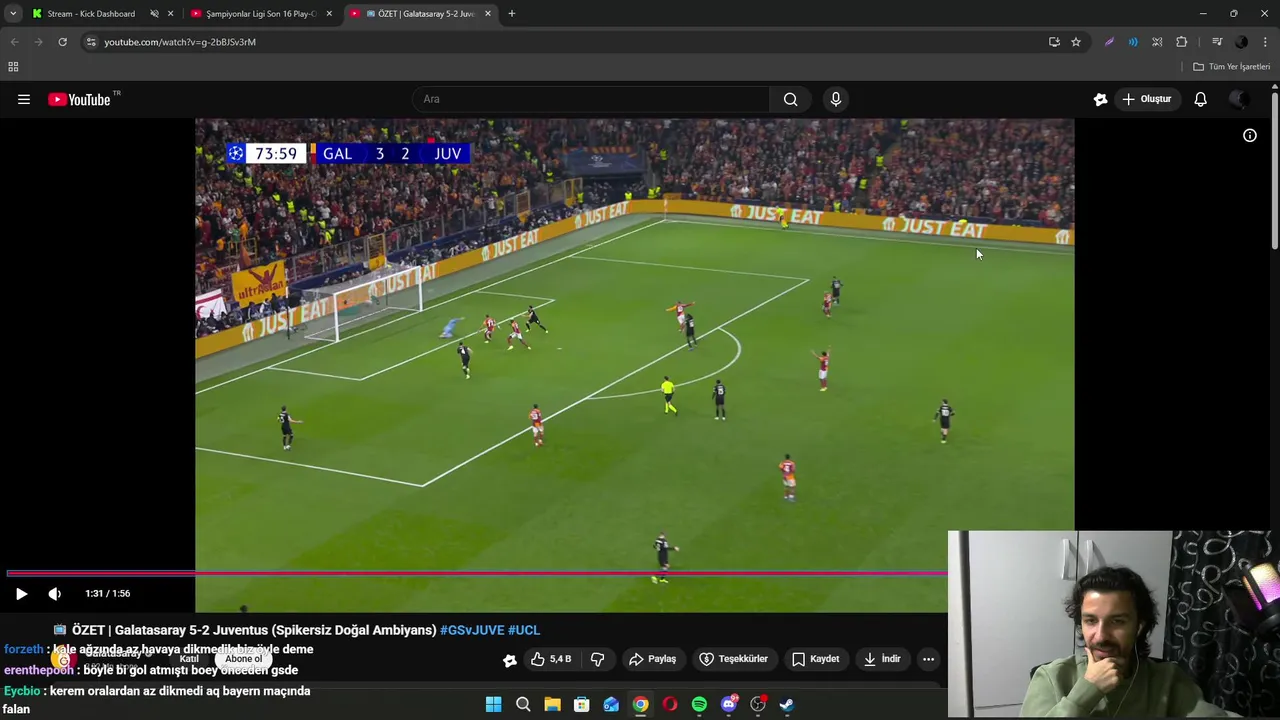Join the channel with Katıl
The height and width of the screenshot is (720, 1280).
coord(189,659)
